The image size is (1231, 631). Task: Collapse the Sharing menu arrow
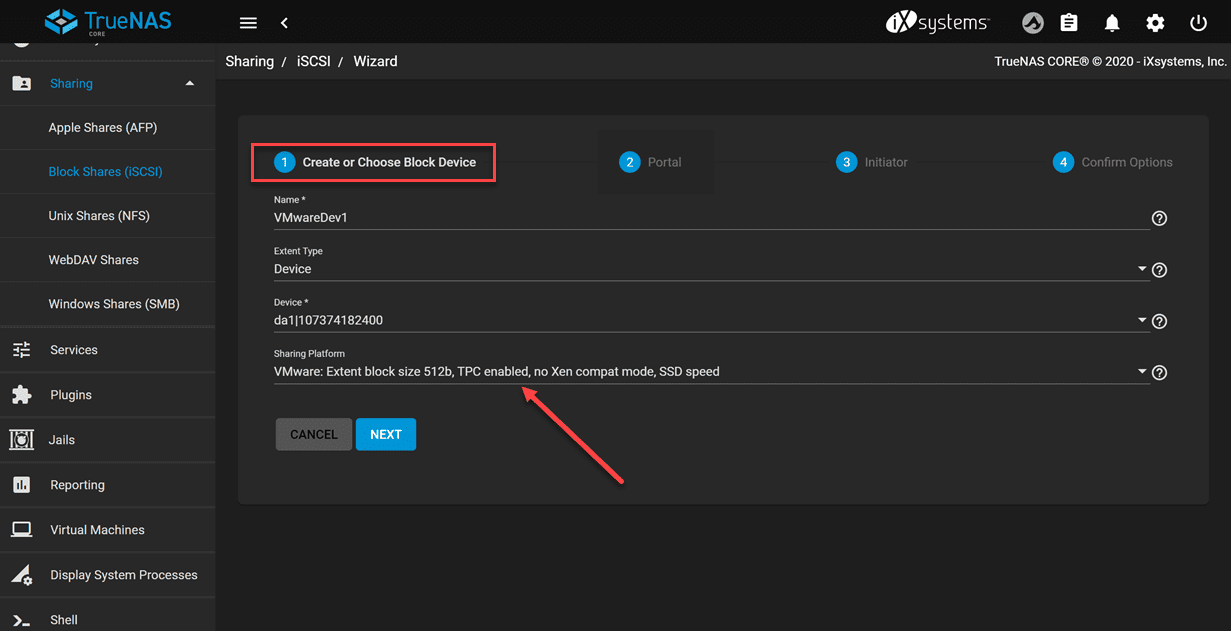[x=190, y=83]
